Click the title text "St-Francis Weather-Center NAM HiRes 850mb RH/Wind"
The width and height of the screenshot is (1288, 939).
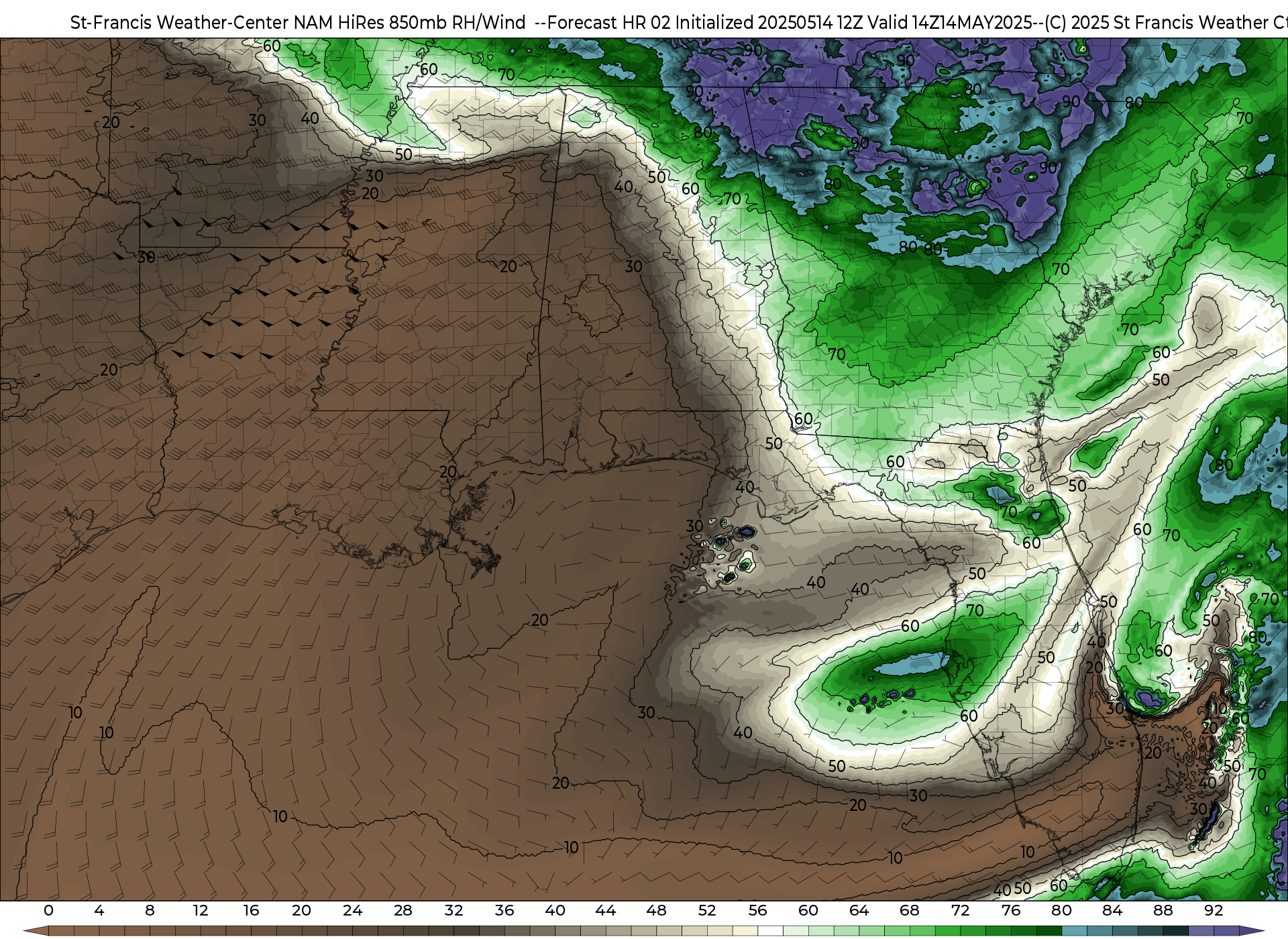click(x=298, y=23)
